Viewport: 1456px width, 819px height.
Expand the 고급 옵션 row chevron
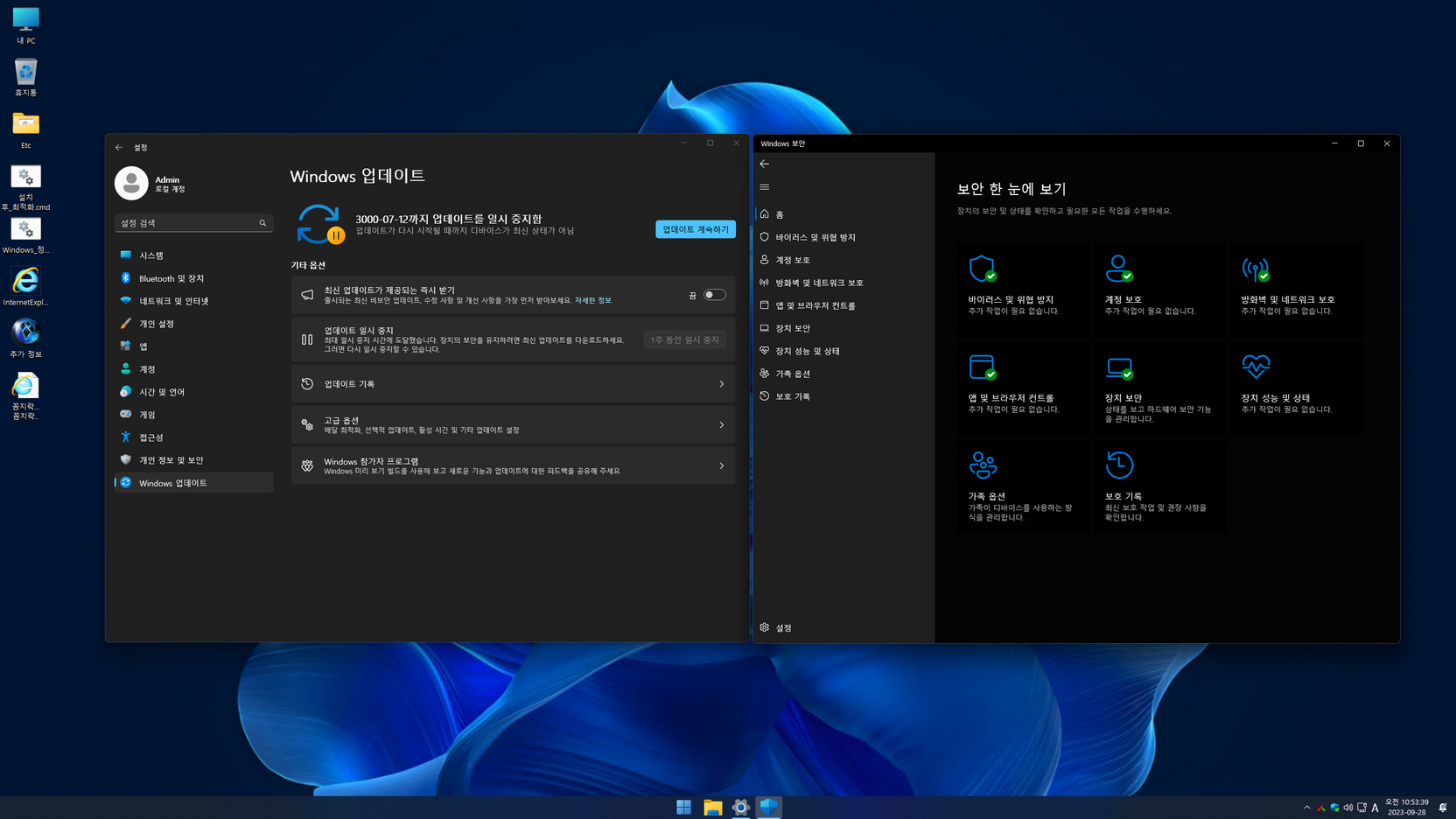click(x=722, y=425)
